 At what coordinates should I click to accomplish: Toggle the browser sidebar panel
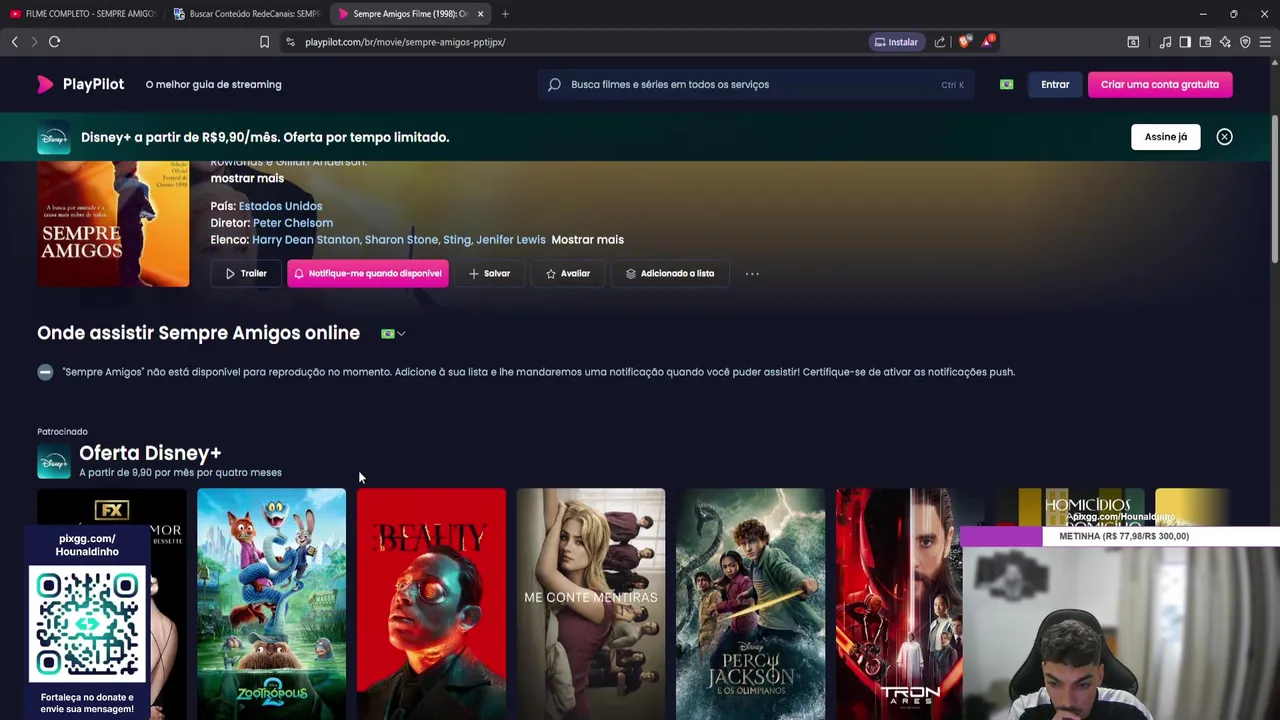tap(1185, 42)
